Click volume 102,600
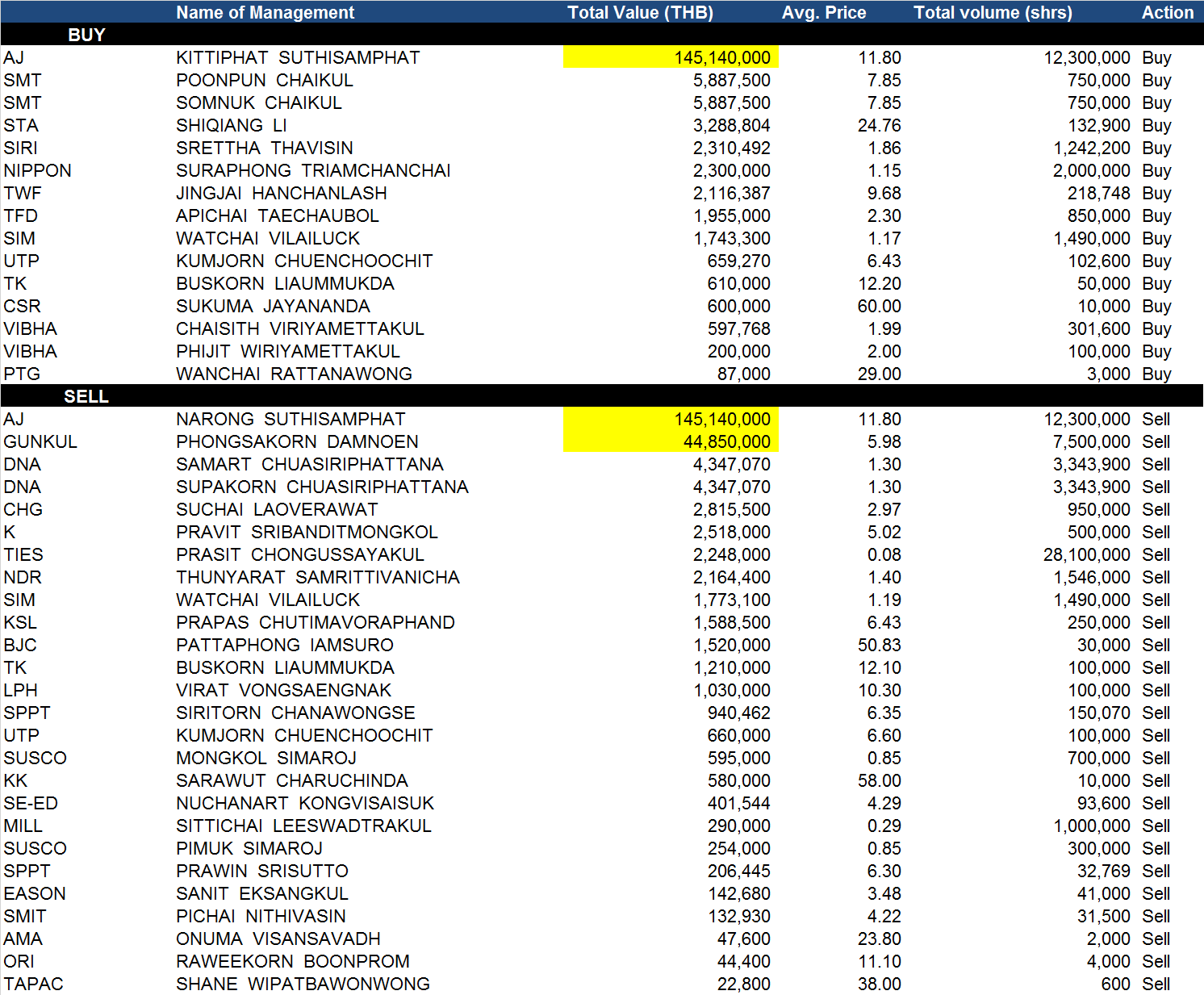 click(1098, 261)
